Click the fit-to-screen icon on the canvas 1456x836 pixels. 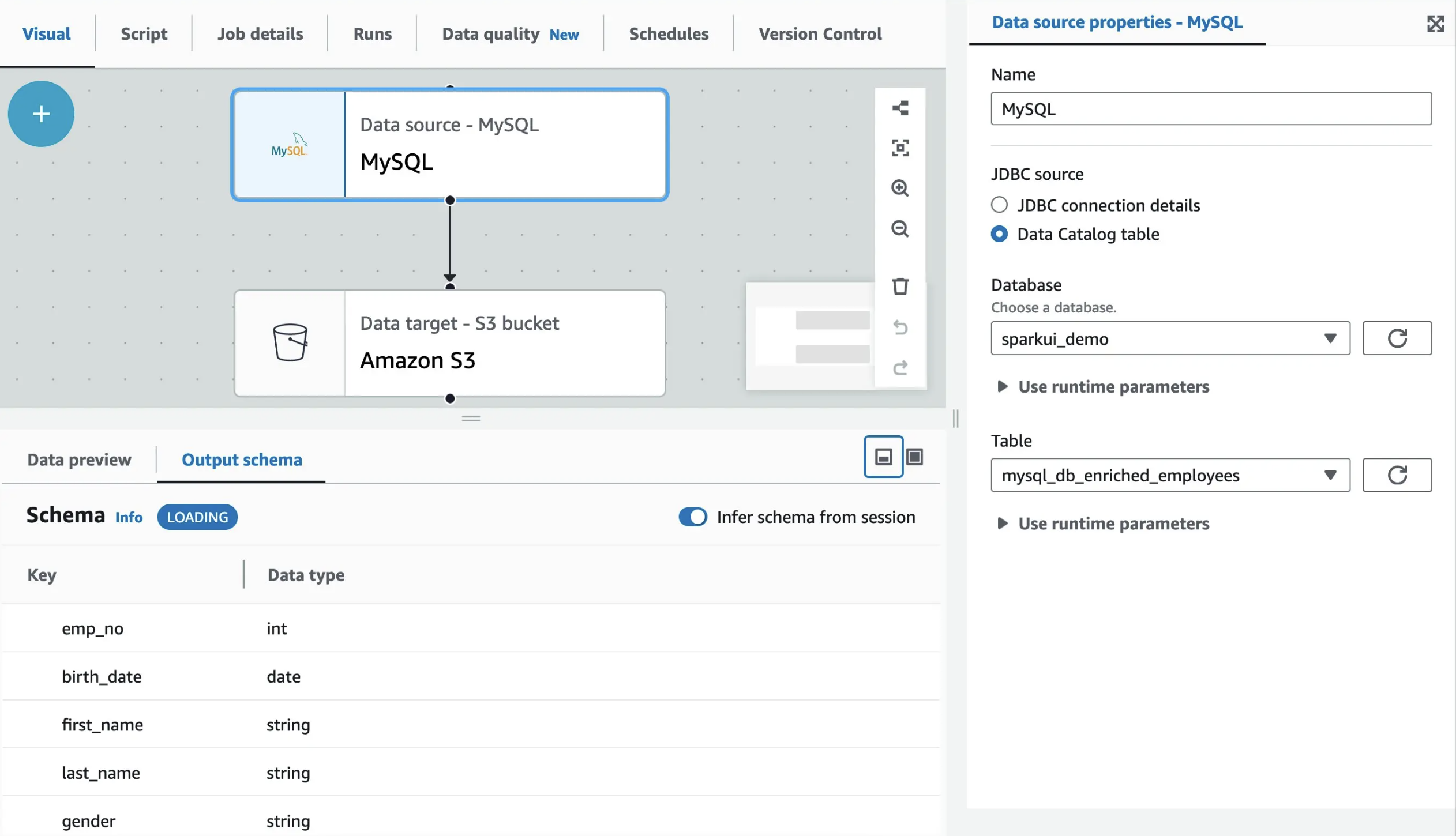[900, 148]
